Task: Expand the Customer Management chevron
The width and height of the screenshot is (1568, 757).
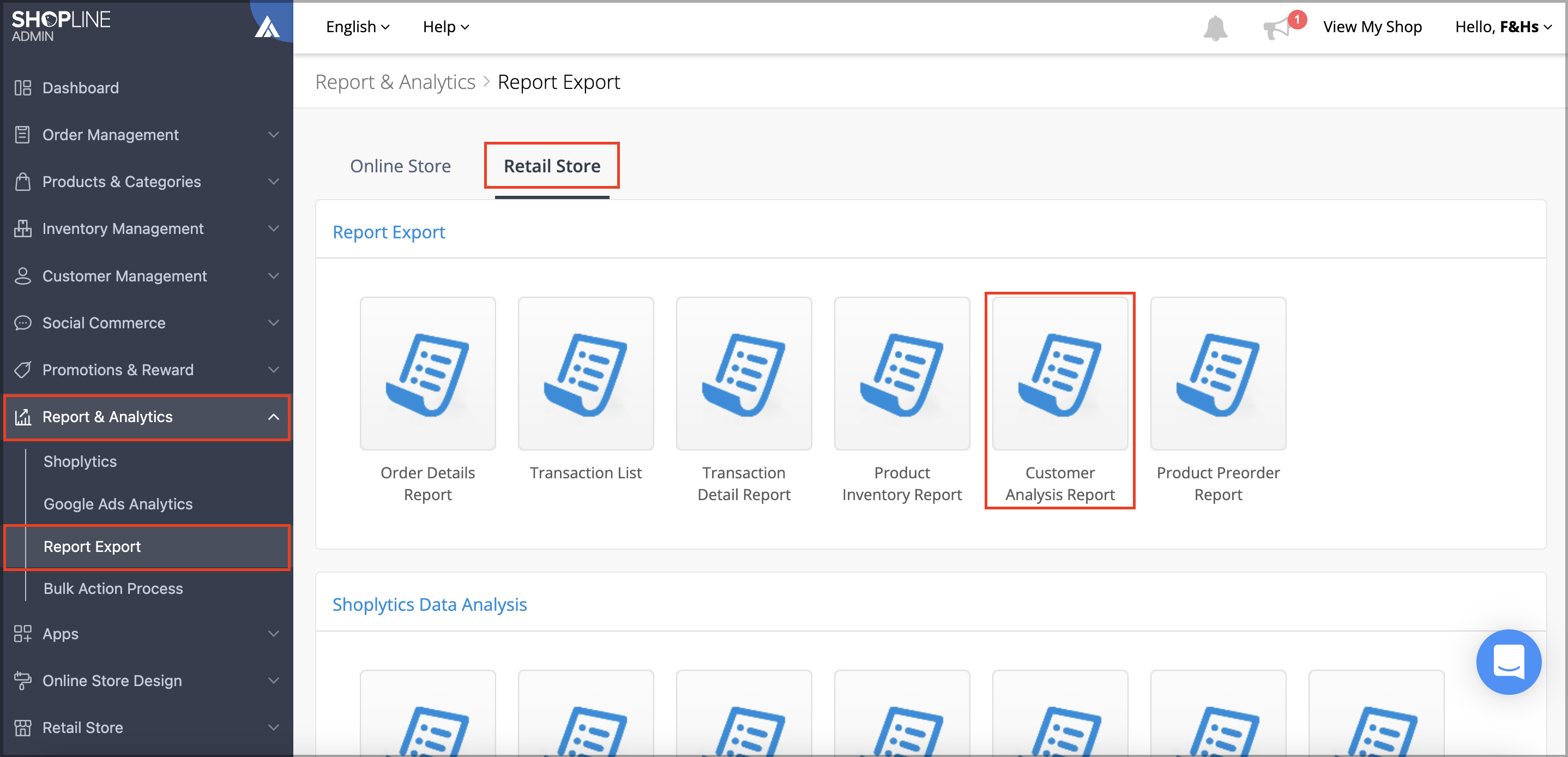Action: (x=274, y=276)
